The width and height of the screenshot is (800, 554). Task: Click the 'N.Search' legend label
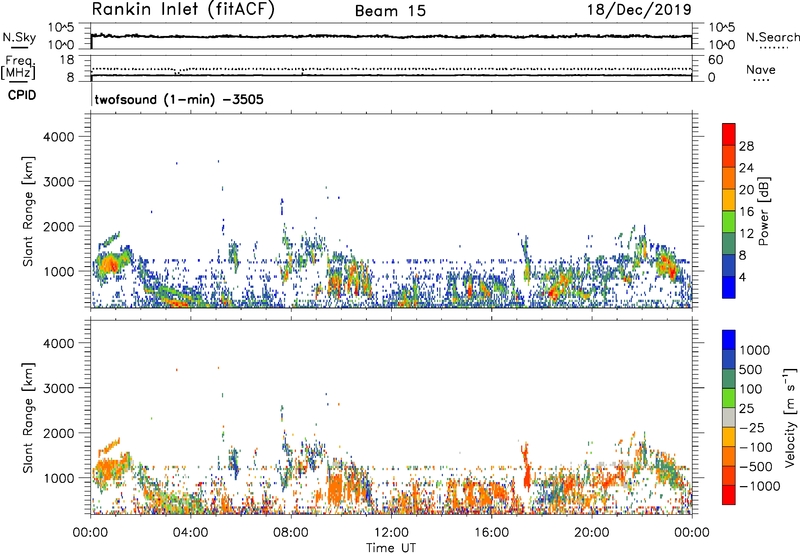(772, 37)
